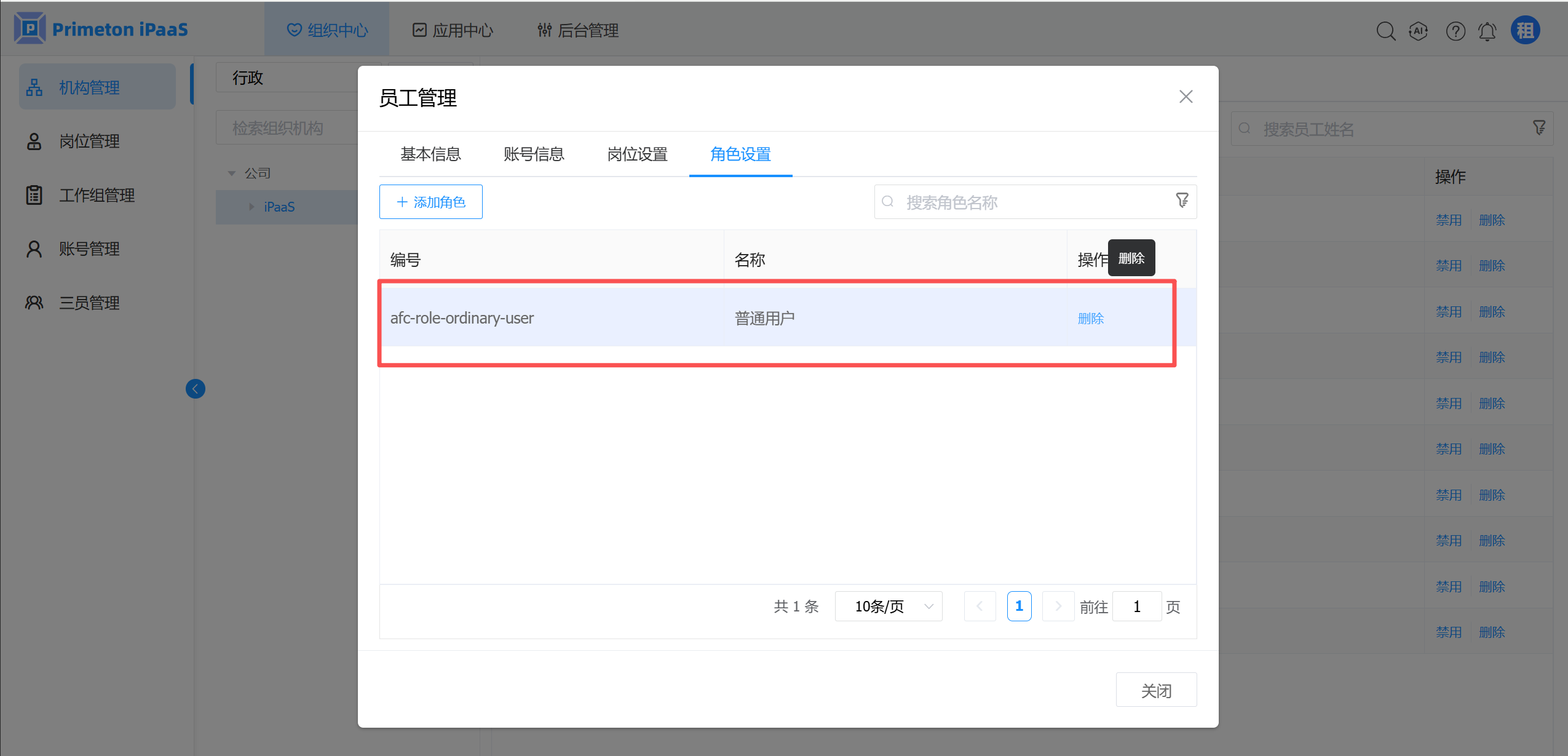
Task: Switch to the 账号信息 tab
Action: point(534,154)
